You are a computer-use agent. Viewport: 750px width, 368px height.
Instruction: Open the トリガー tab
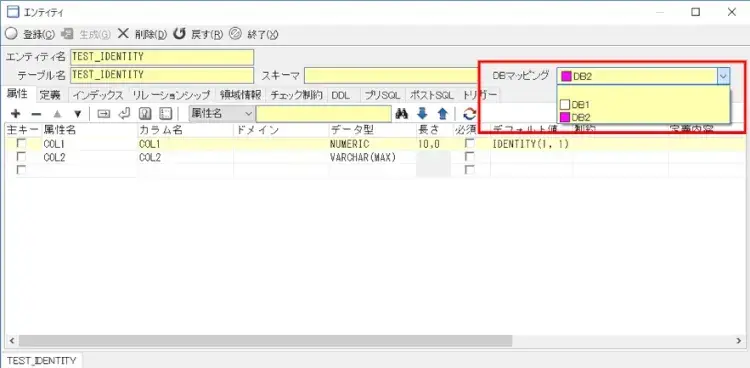coord(480,95)
